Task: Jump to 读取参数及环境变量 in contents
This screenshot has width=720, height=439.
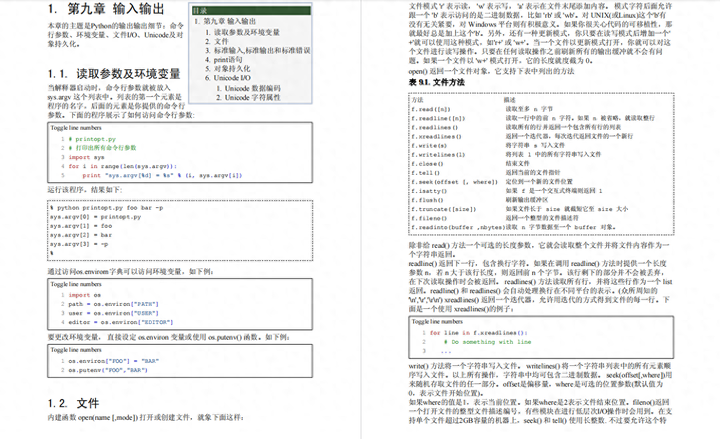Action: click(247, 32)
